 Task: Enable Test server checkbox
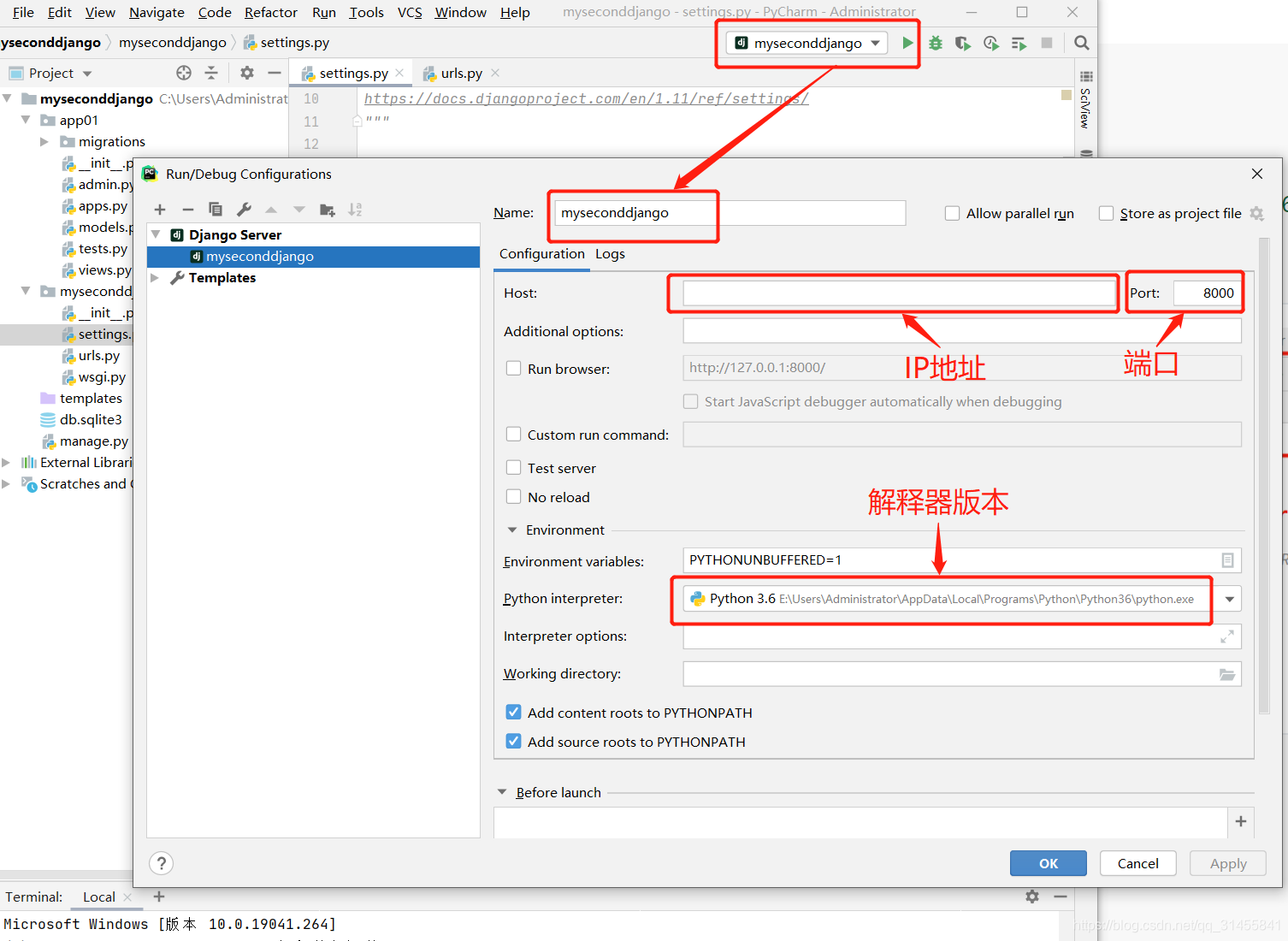(513, 467)
